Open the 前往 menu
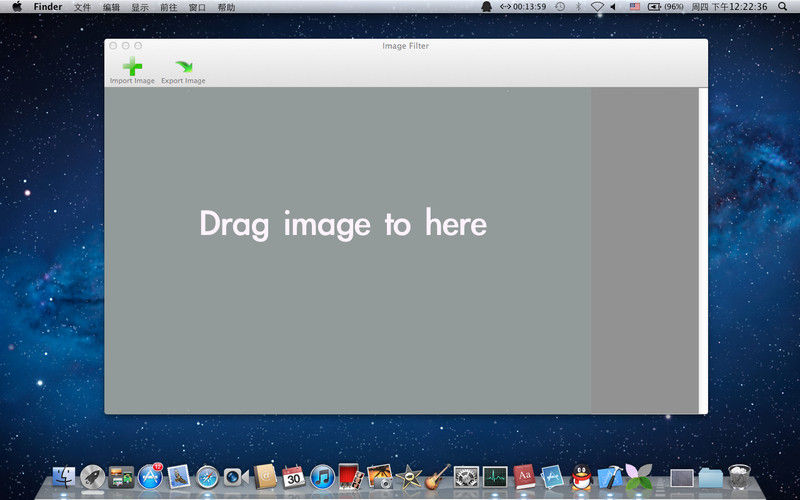This screenshot has width=800, height=500. pos(168,7)
